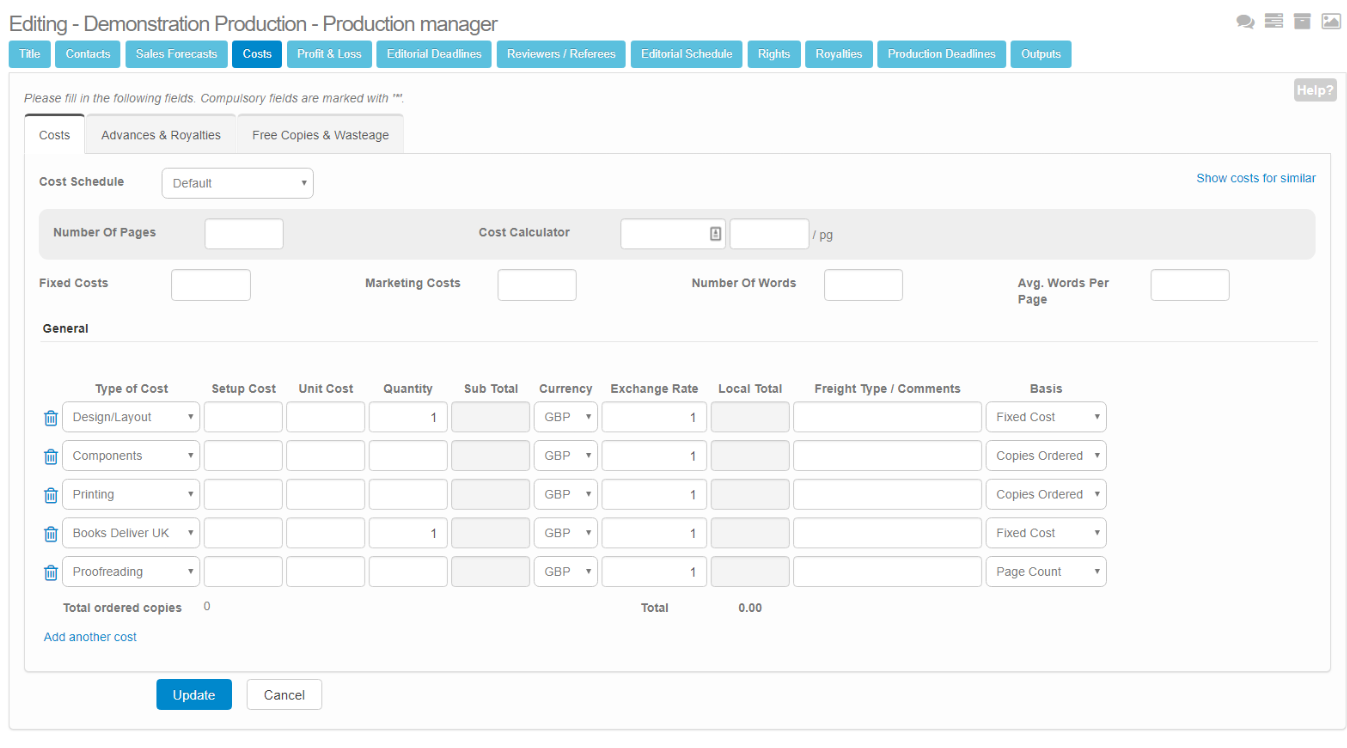Click trash icon beside Books Deliver UK
1347x748 pixels.
point(51,534)
